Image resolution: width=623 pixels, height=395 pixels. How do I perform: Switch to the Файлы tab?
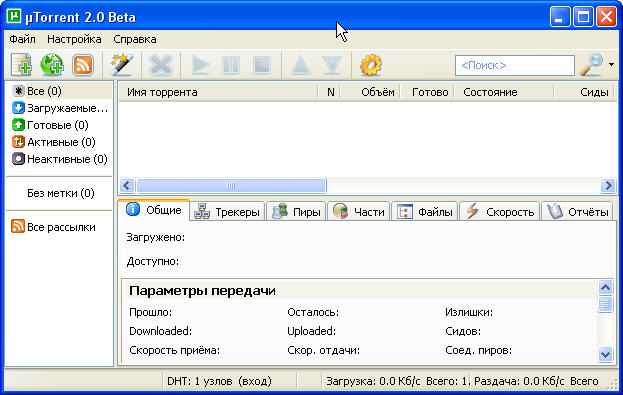pyautogui.click(x=425, y=212)
